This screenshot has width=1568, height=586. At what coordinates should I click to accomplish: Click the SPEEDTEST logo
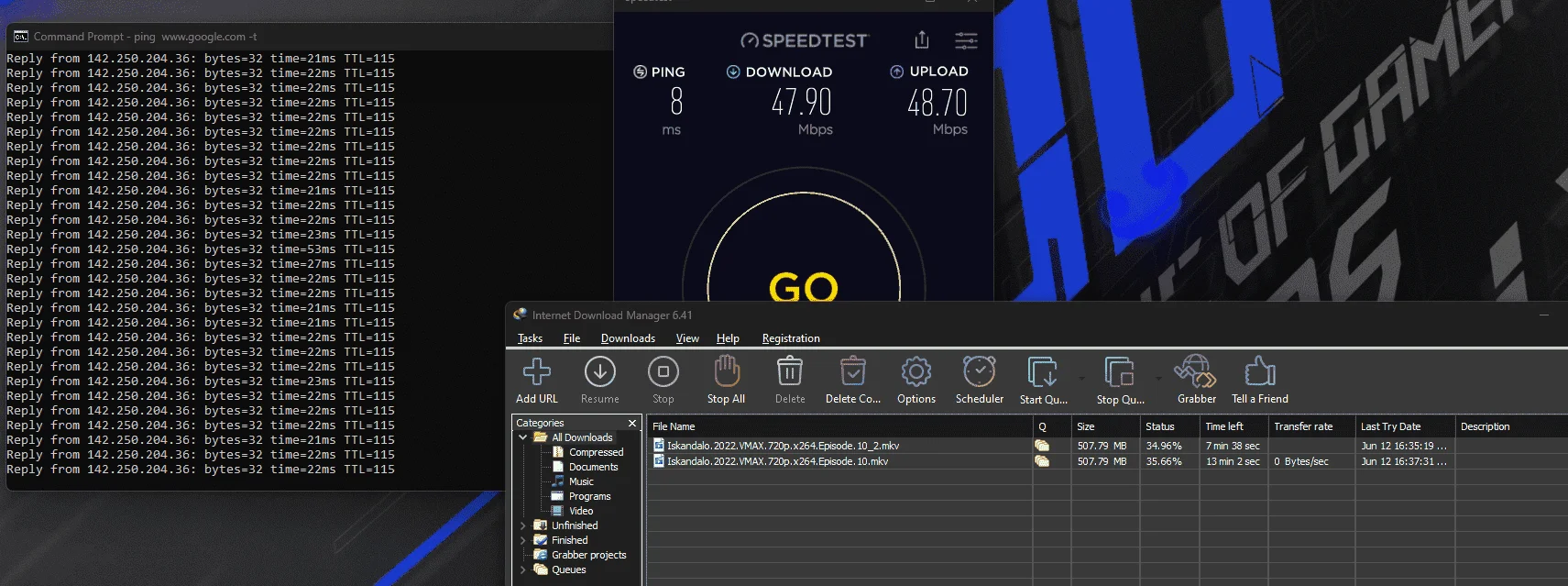(804, 40)
